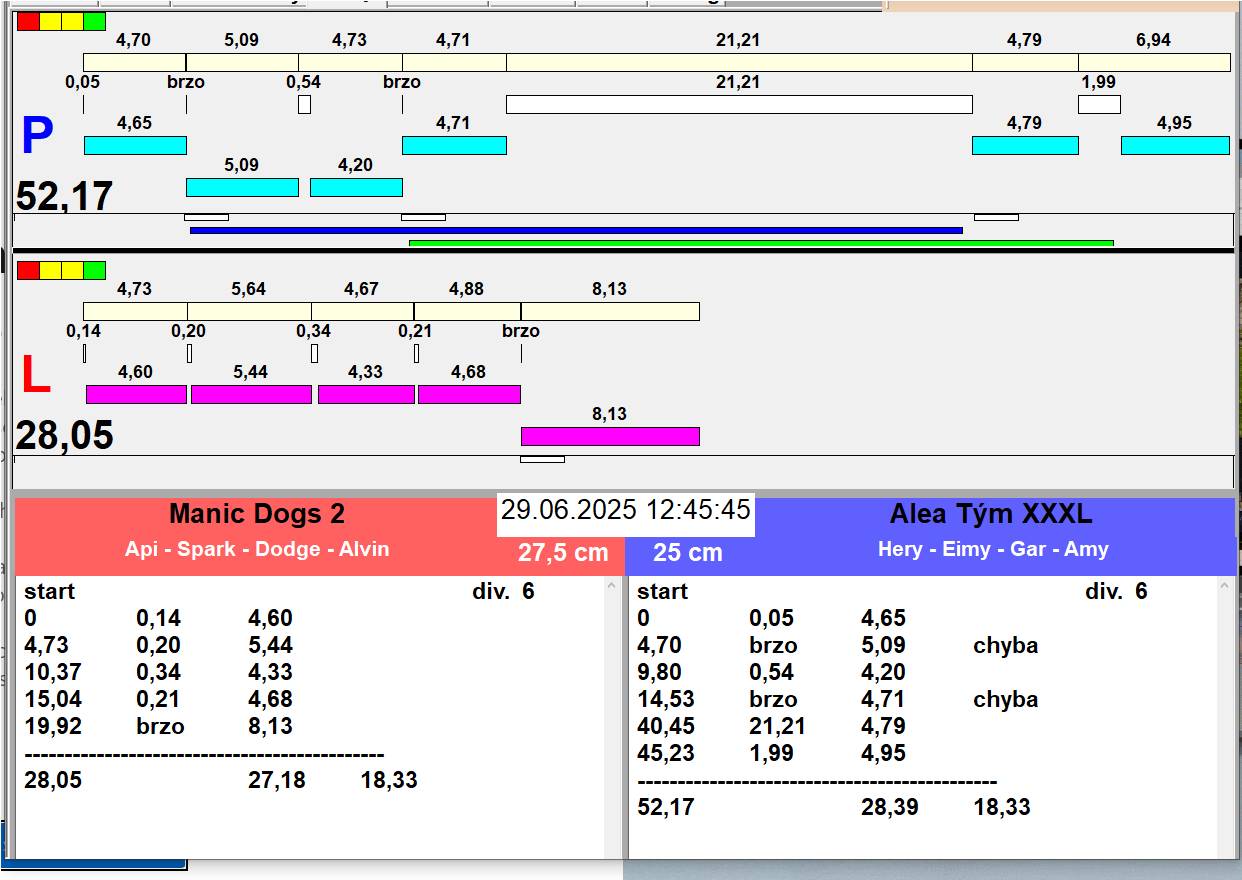Select the magenta run bar labeled 8,13
The height and width of the screenshot is (880, 1242).
tap(610, 436)
